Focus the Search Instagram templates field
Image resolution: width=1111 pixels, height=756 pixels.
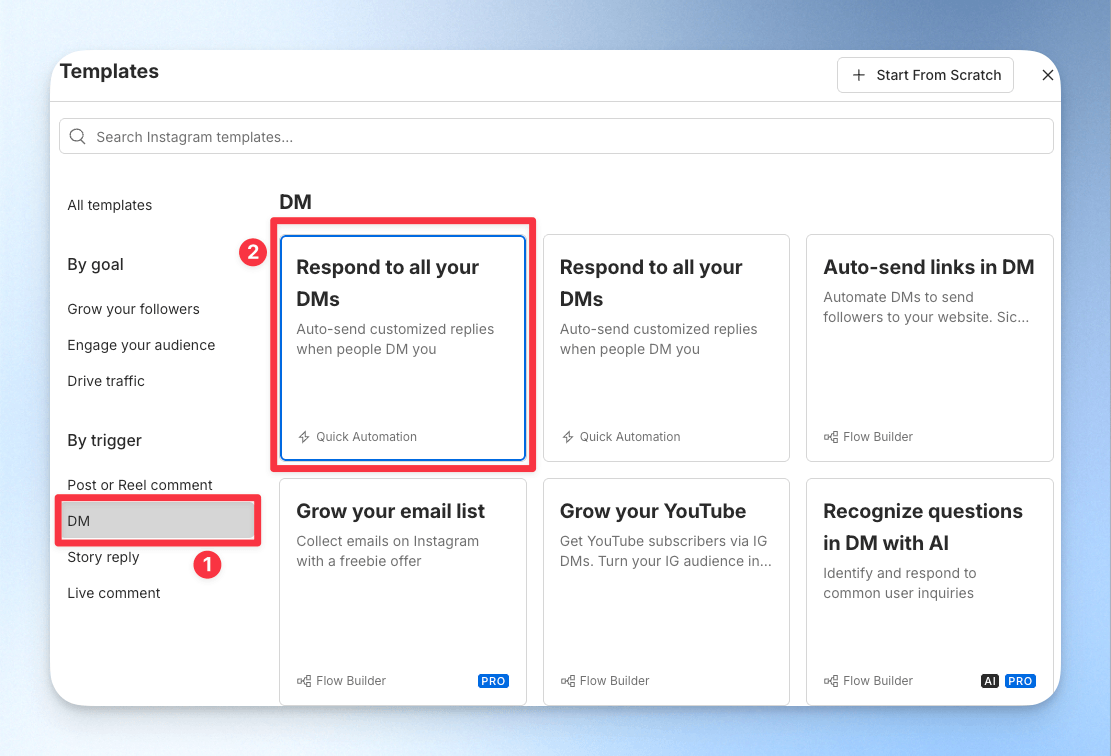556,136
